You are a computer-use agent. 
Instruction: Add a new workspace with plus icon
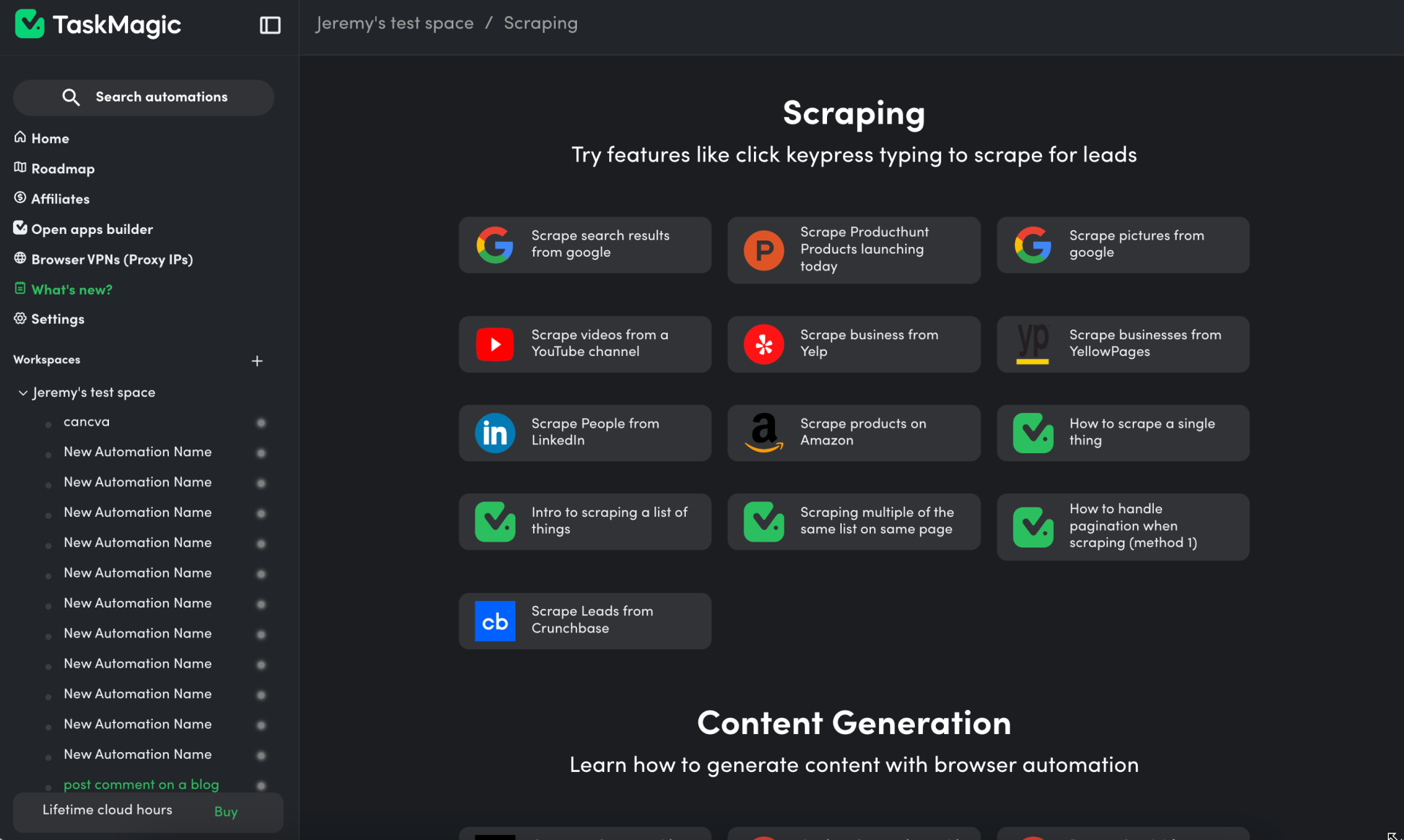tap(257, 360)
